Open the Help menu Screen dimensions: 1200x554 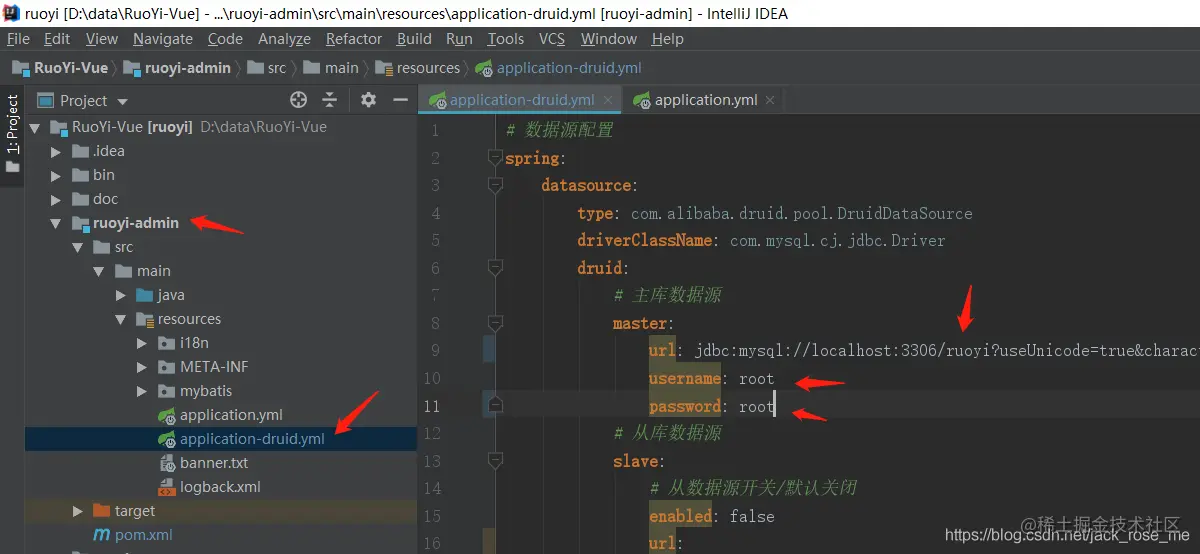coord(667,39)
